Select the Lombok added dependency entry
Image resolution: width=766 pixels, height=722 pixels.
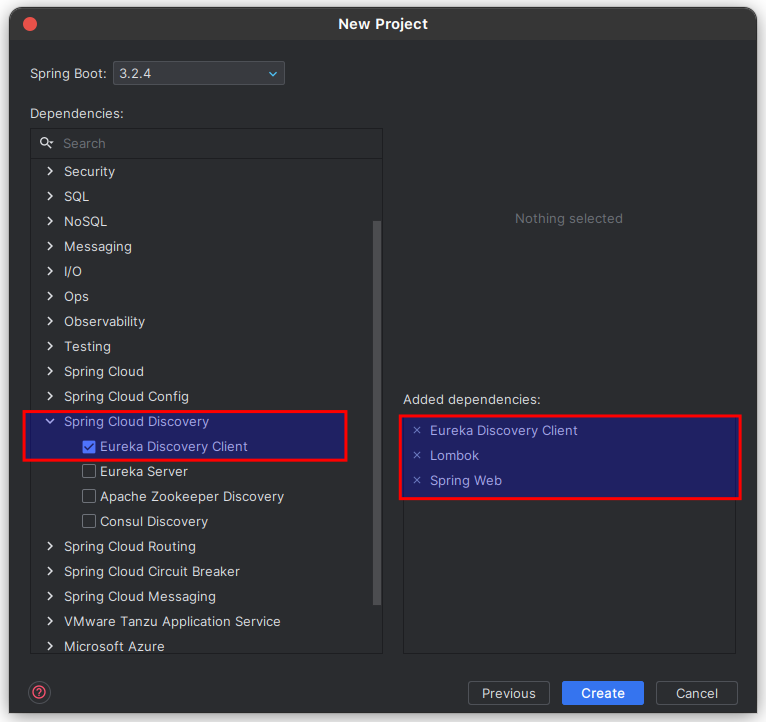(454, 455)
